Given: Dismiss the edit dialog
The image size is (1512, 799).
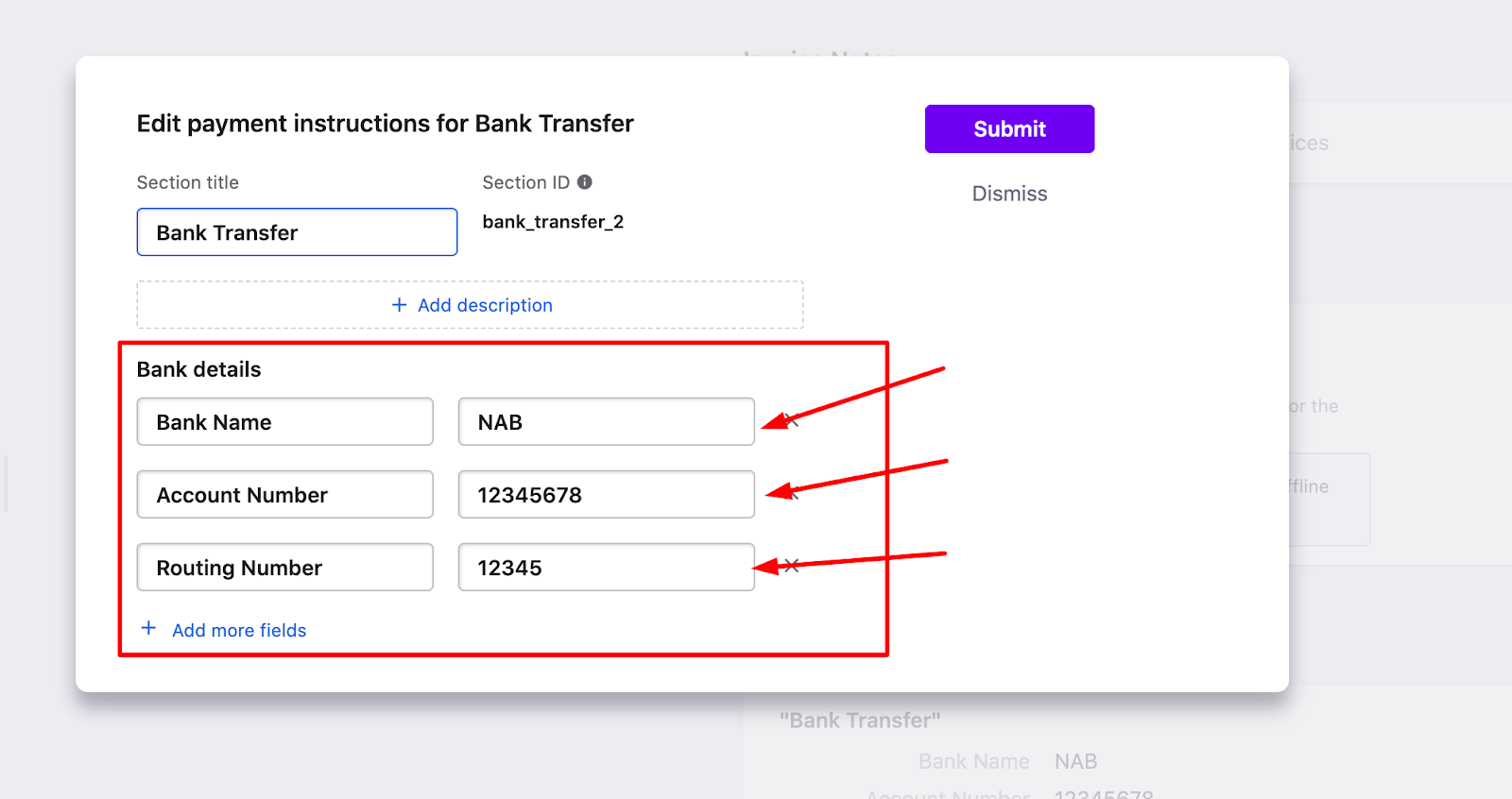Looking at the screenshot, I should [1009, 194].
